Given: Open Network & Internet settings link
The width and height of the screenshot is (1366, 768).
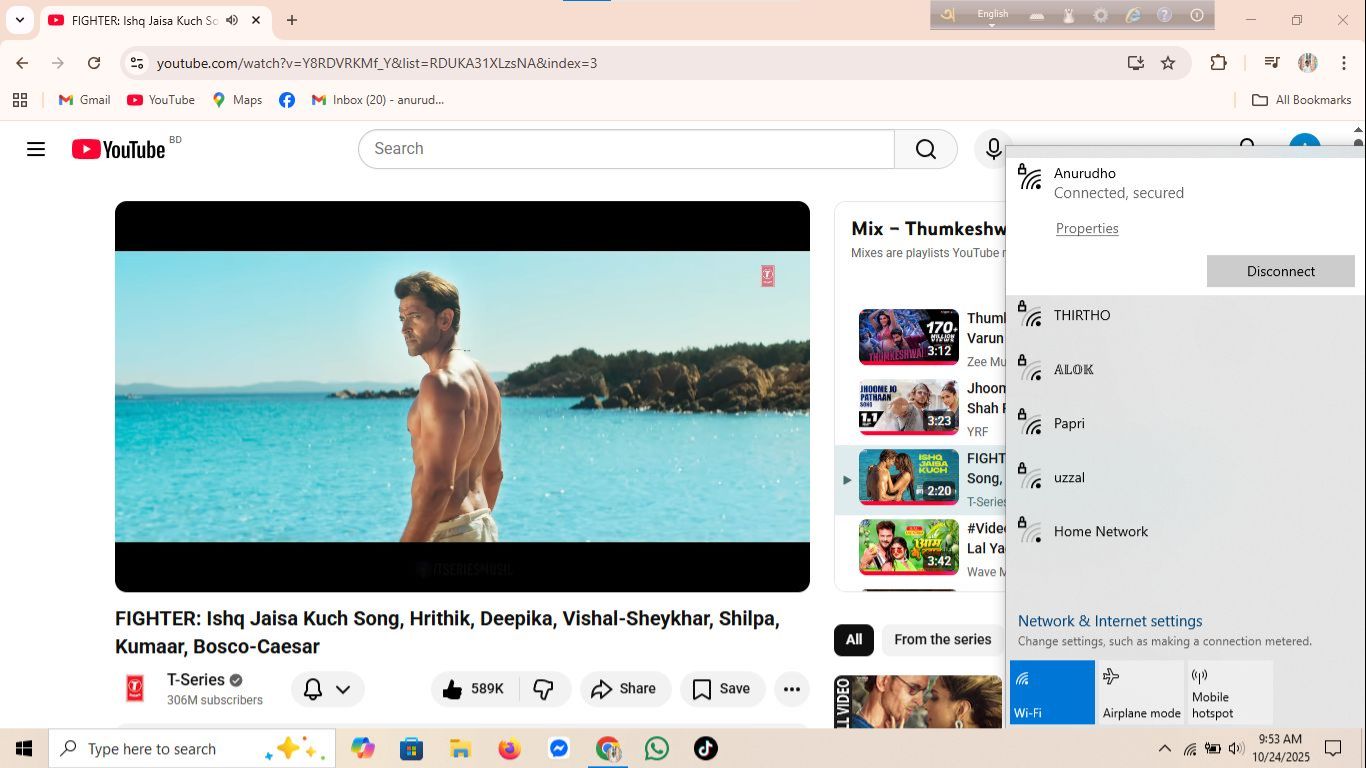Looking at the screenshot, I should [x=1109, y=621].
